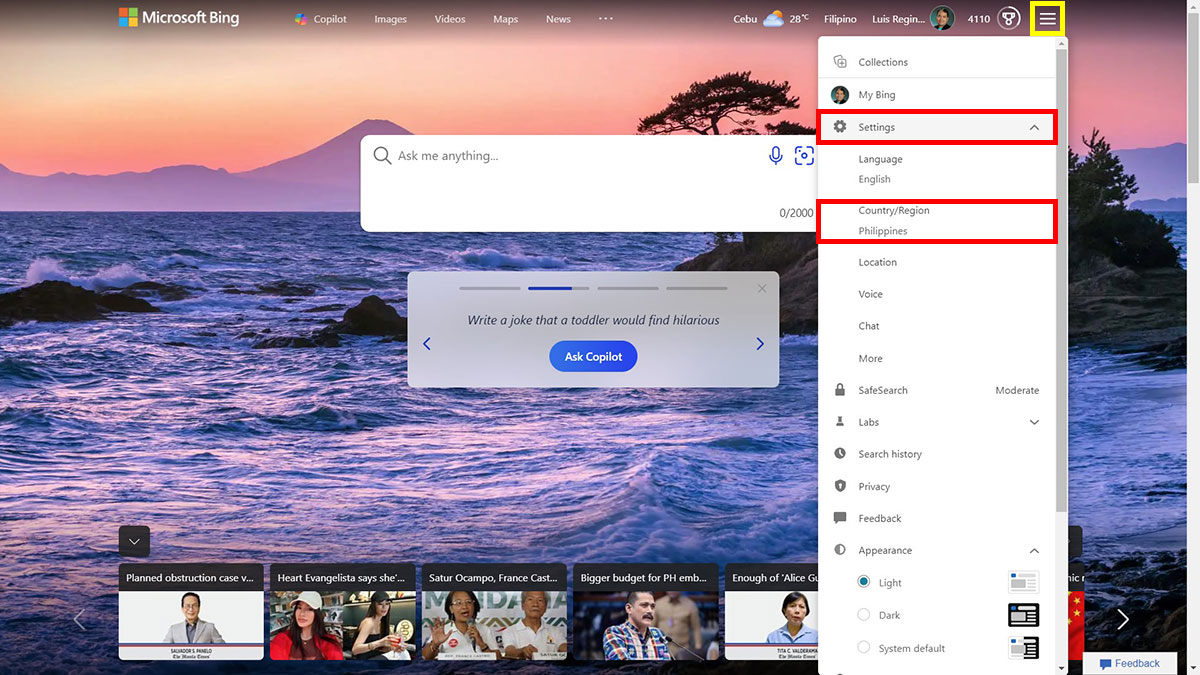Click the Ask Copilot button
Image resolution: width=1200 pixels, height=675 pixels.
point(593,356)
